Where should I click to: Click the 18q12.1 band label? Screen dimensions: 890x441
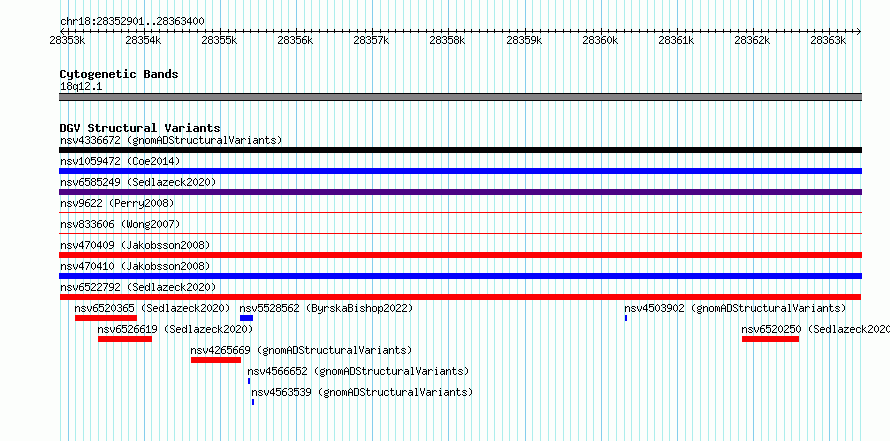pos(81,87)
